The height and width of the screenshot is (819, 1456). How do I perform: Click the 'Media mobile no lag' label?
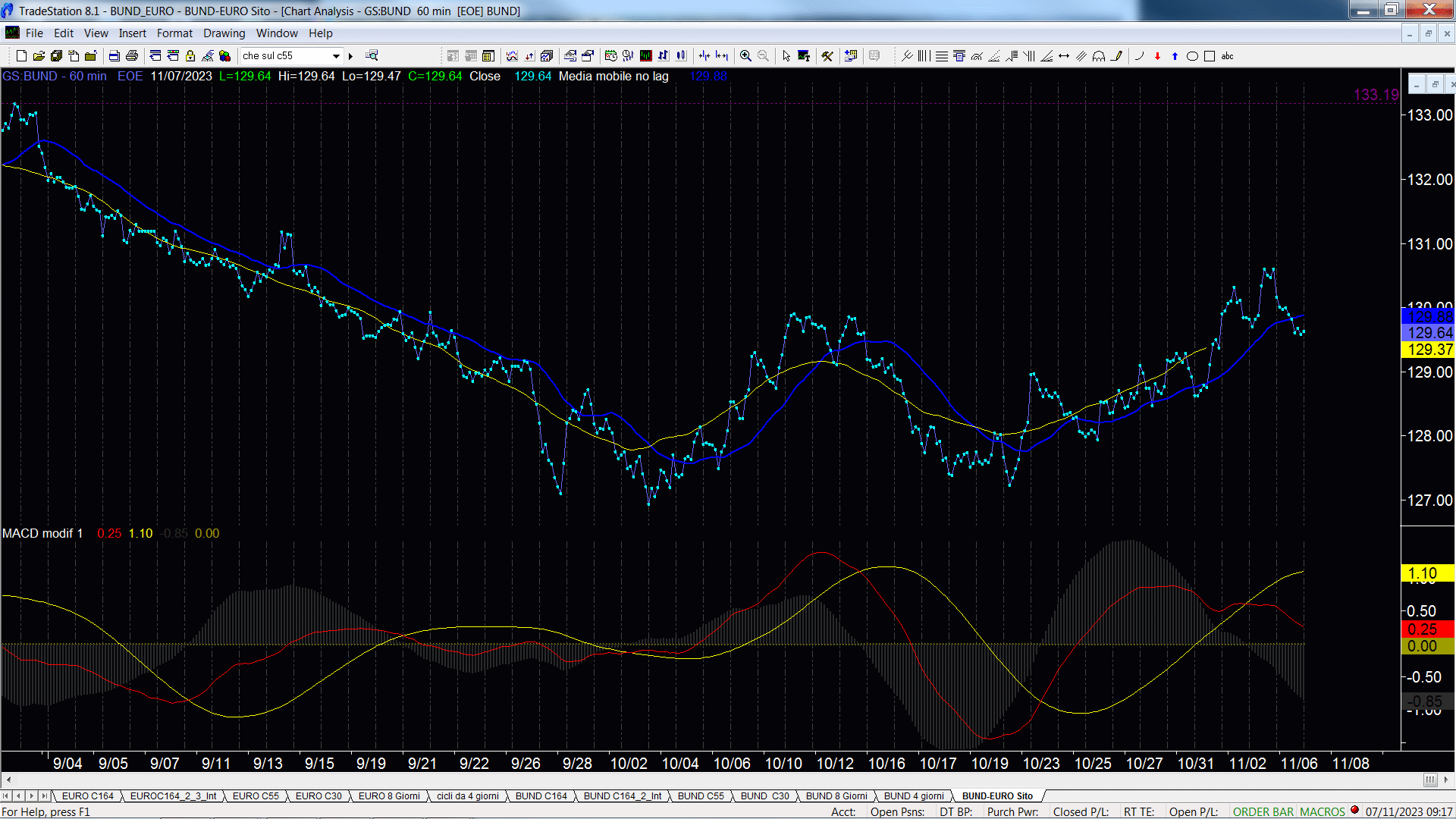pos(613,77)
